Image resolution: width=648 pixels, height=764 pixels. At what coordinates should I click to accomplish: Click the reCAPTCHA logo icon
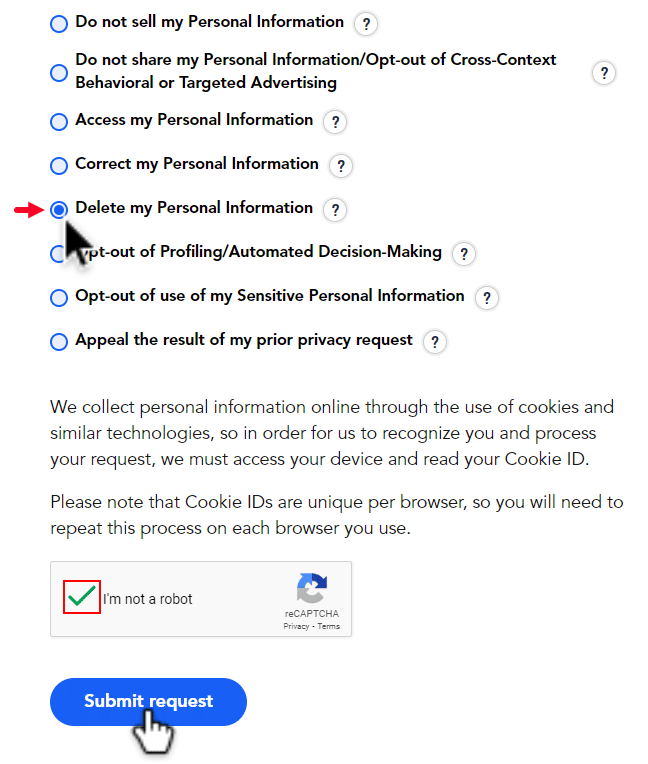(312, 588)
